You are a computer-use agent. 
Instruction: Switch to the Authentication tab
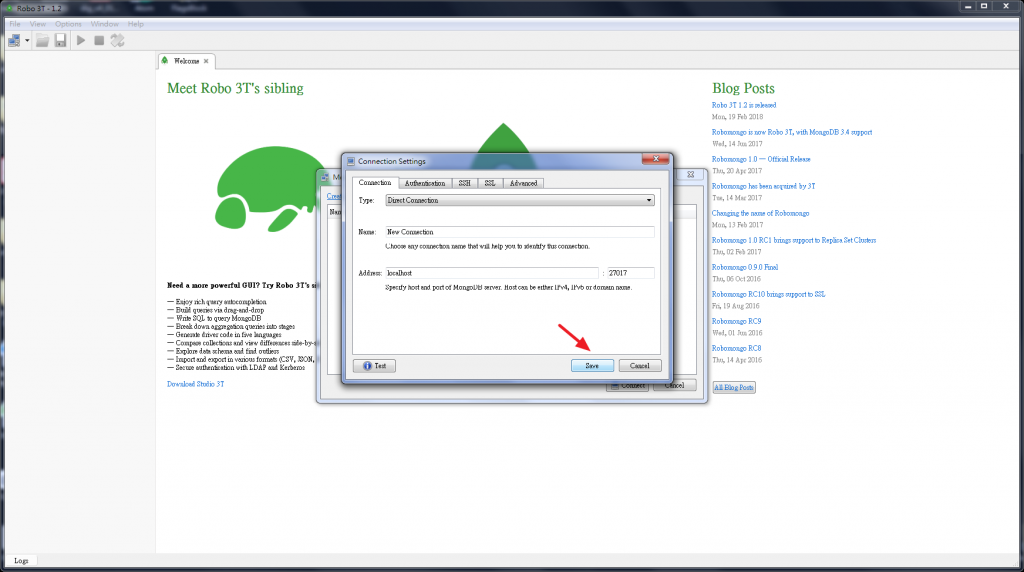coord(424,183)
